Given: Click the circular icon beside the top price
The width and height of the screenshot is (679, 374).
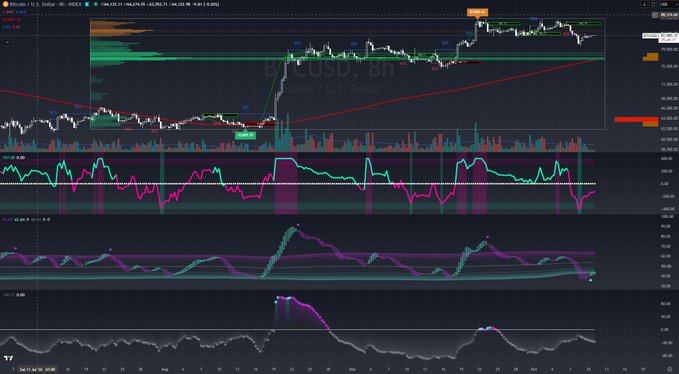Looking at the screenshot, I should click(655, 15).
